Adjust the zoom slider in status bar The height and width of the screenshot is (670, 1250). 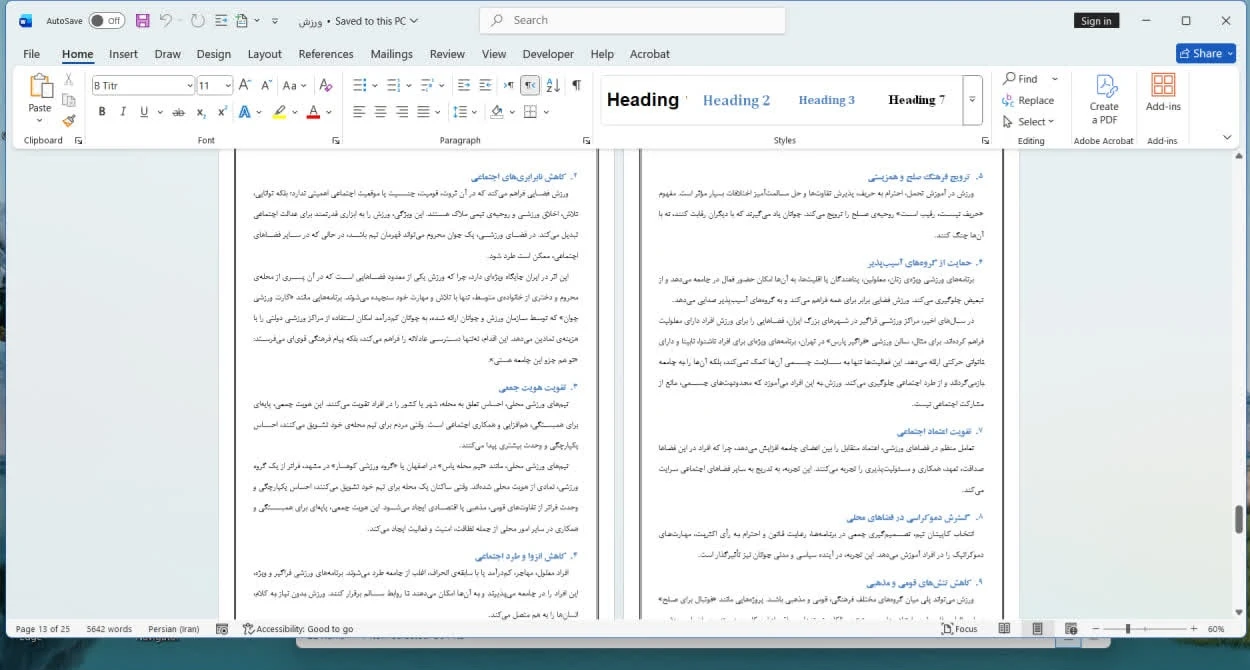tap(1128, 629)
